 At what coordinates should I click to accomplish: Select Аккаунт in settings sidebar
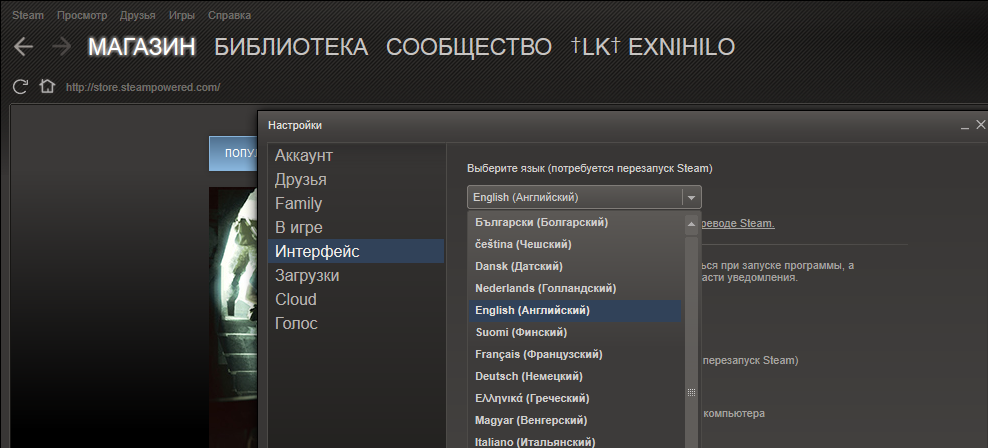point(356,156)
